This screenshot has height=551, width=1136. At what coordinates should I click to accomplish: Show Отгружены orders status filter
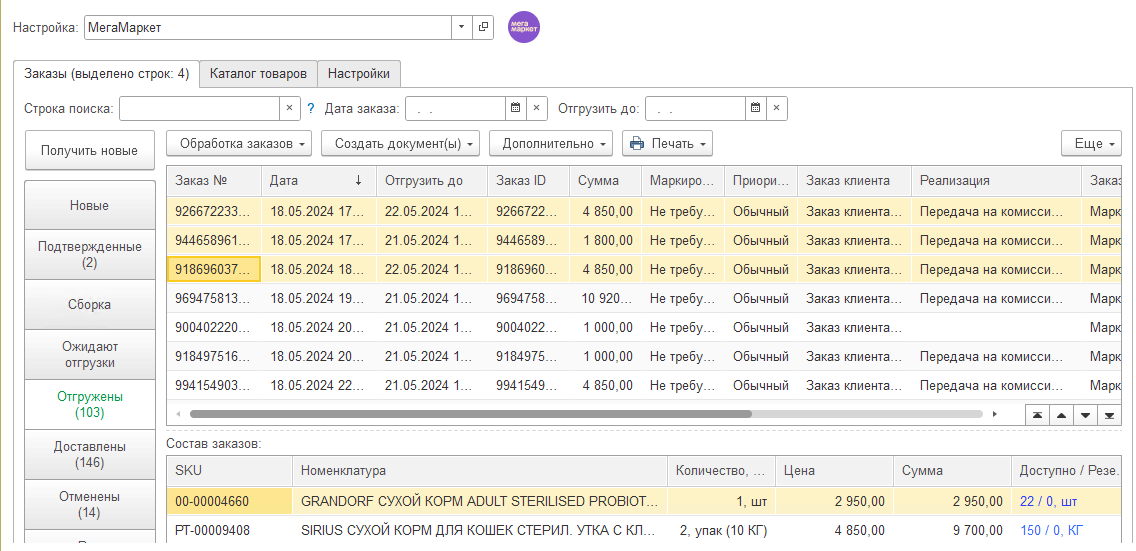click(x=89, y=404)
